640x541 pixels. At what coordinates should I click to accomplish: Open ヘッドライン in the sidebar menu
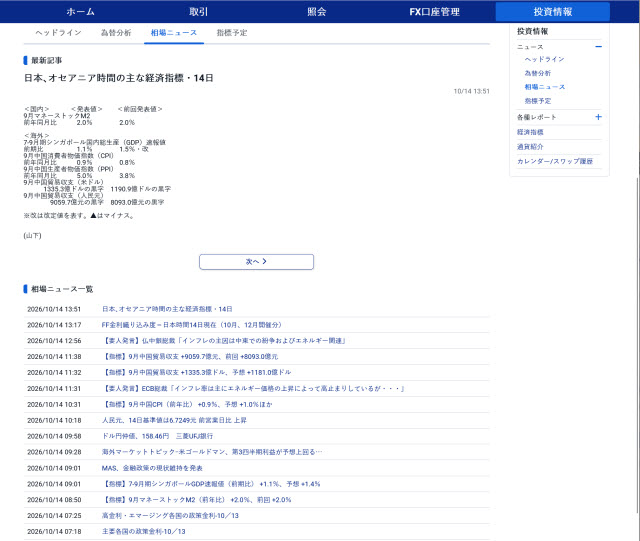(544, 60)
